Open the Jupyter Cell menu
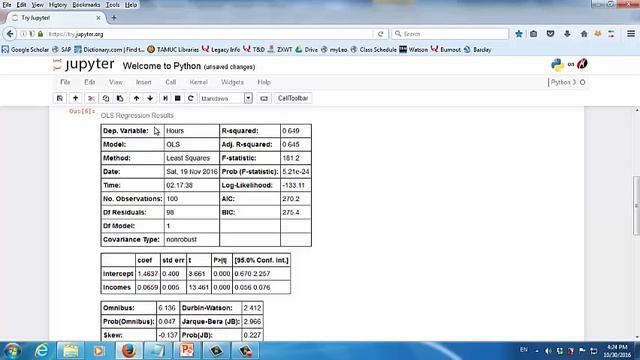Viewport: 640px width, 360px height. tap(171, 82)
